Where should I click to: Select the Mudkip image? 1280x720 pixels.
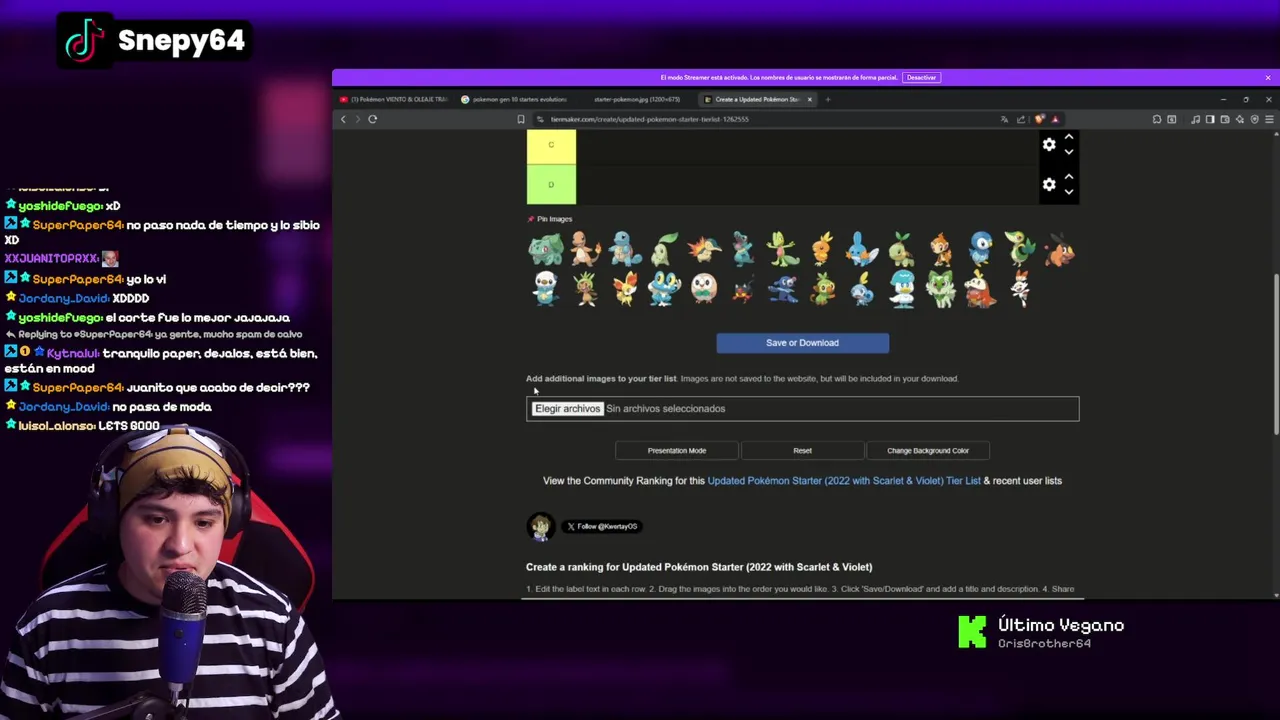click(862, 249)
